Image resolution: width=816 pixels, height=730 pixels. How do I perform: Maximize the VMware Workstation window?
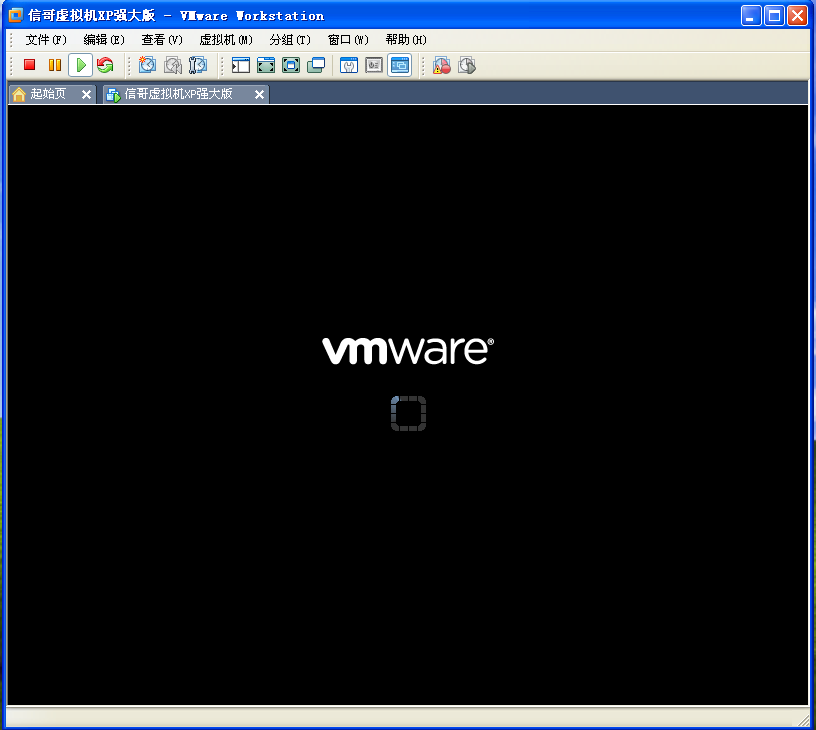click(x=774, y=16)
